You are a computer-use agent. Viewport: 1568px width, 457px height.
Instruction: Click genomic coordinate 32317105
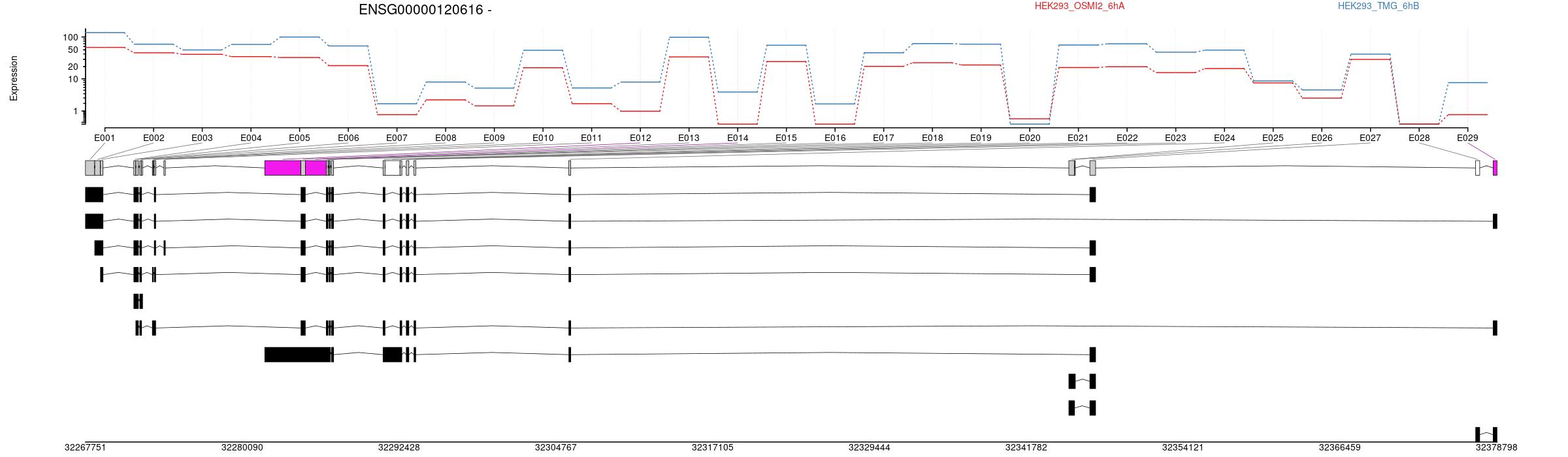[712, 448]
